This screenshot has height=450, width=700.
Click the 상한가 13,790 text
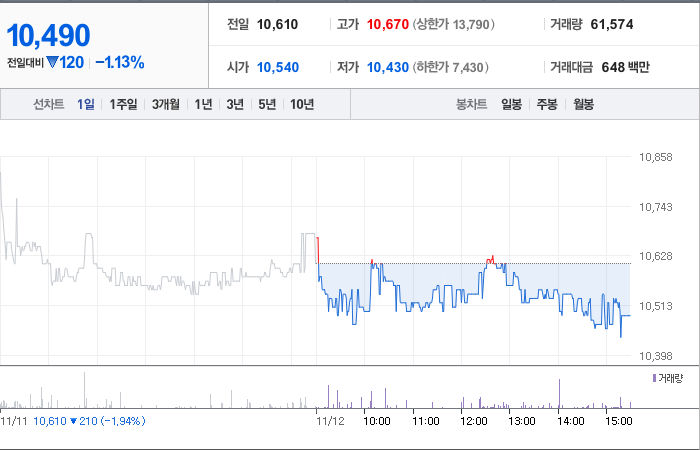[x=453, y=24]
